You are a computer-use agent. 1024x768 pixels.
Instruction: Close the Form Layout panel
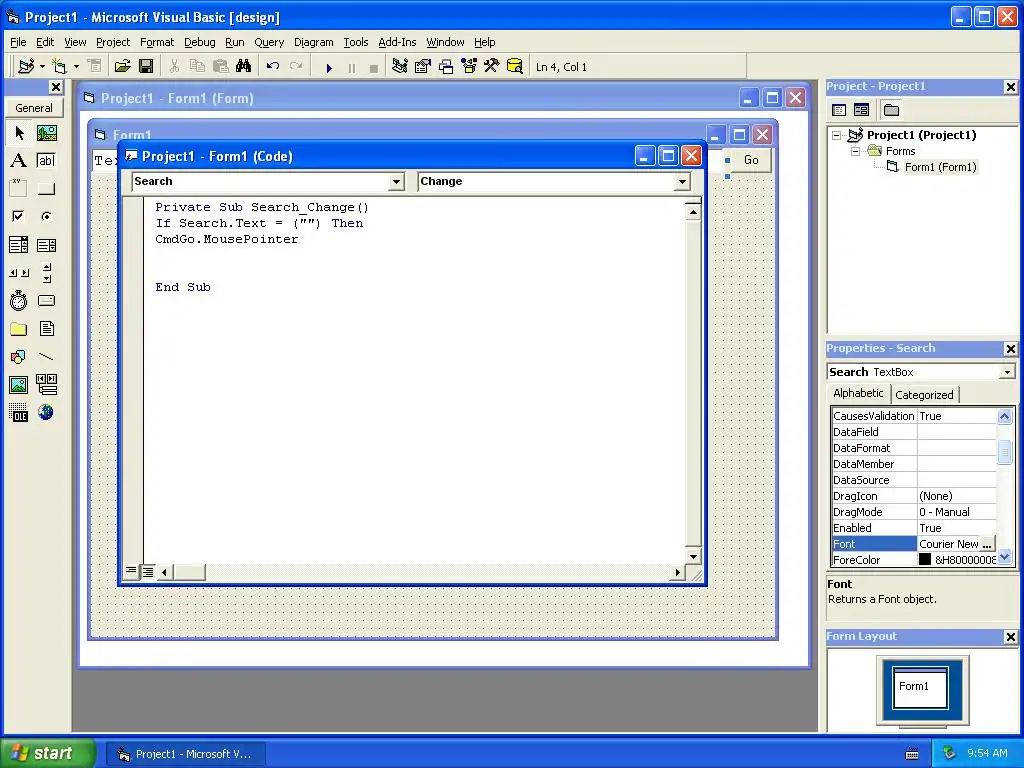click(1010, 637)
